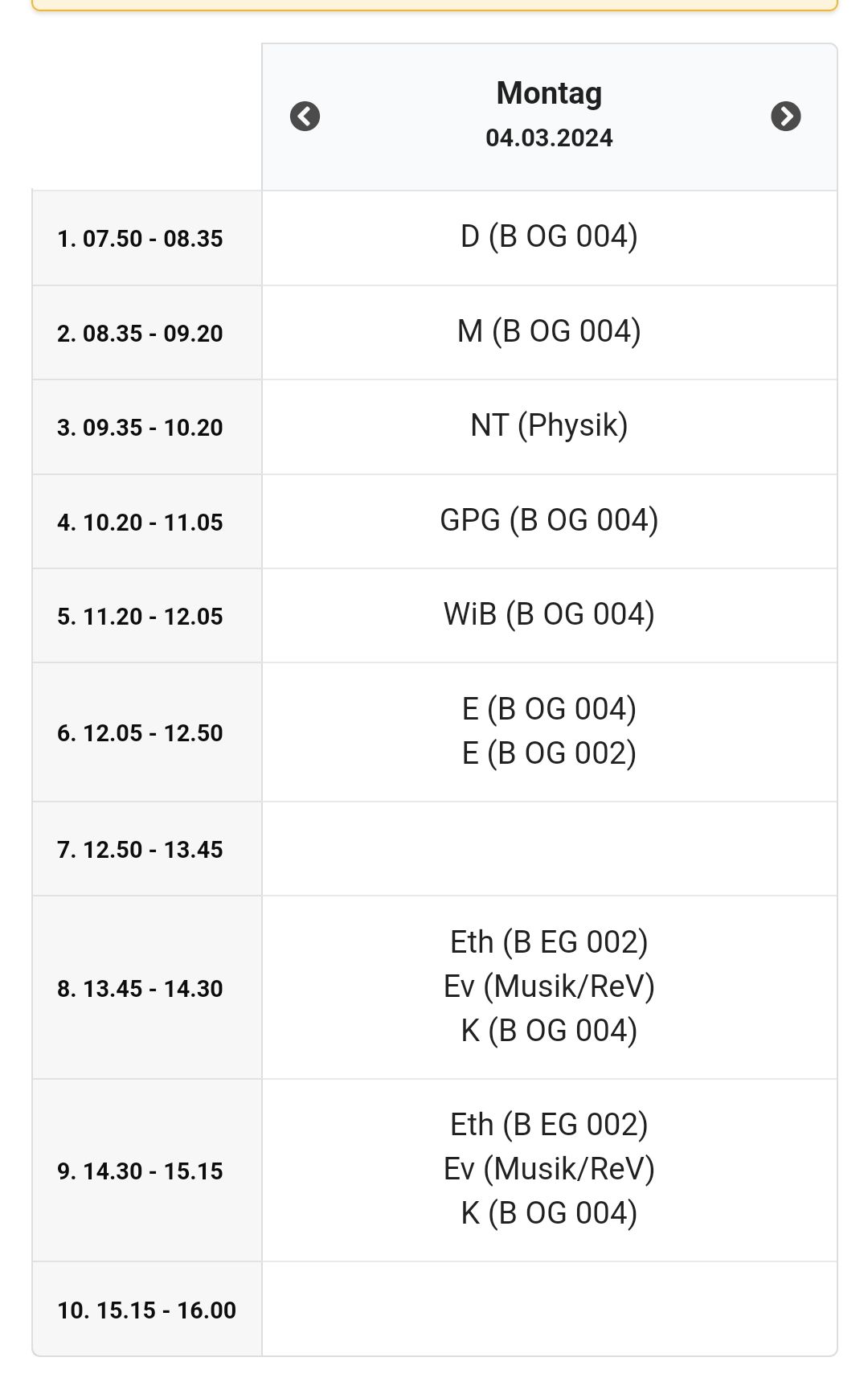Click the 5. 11.20 - 12.05 time label
This screenshot has width=868, height=1382.
(140, 617)
